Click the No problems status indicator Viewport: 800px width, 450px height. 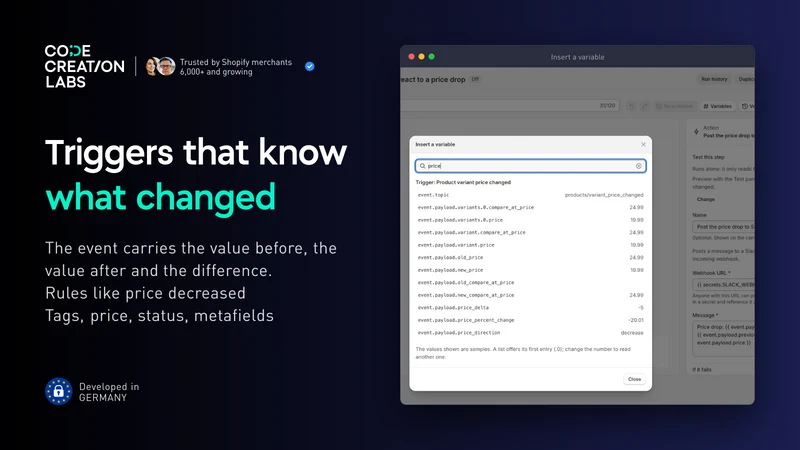[674, 106]
